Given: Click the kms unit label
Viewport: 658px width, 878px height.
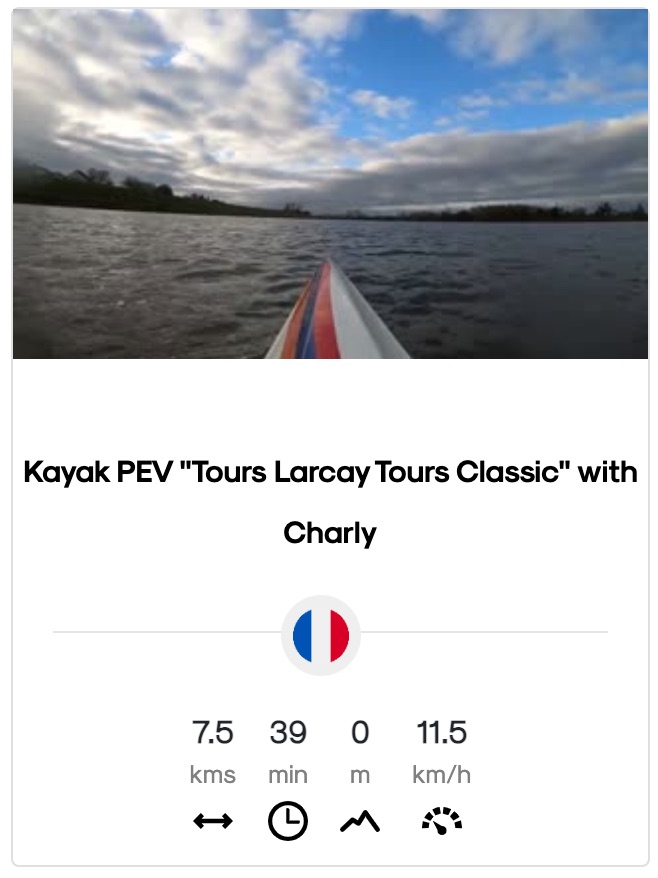Looking at the screenshot, I should click(x=213, y=775).
